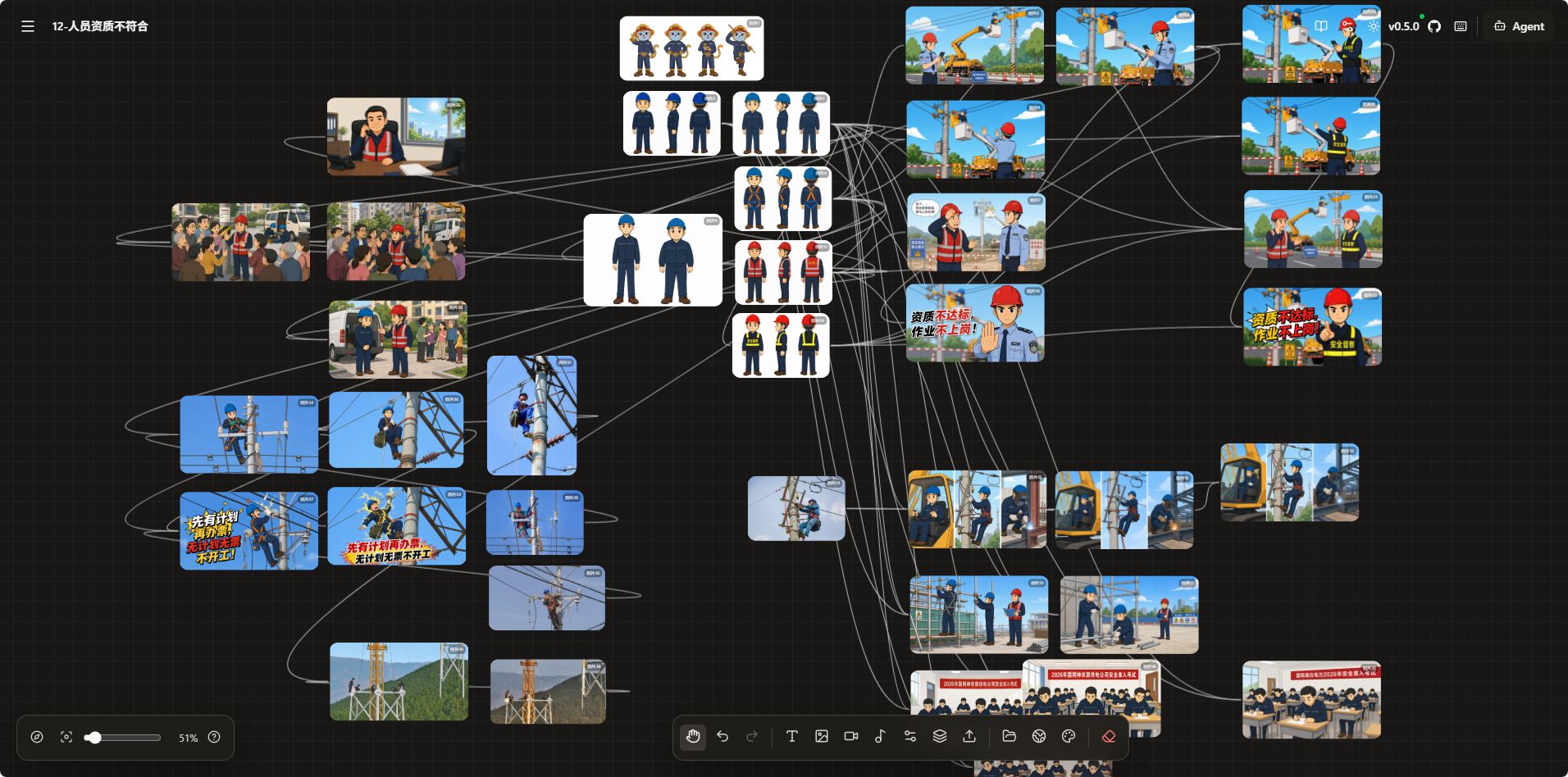Select the 资质不达标 thumbnail with 安全督察 worker
This screenshot has width=1568, height=777.
click(1312, 326)
